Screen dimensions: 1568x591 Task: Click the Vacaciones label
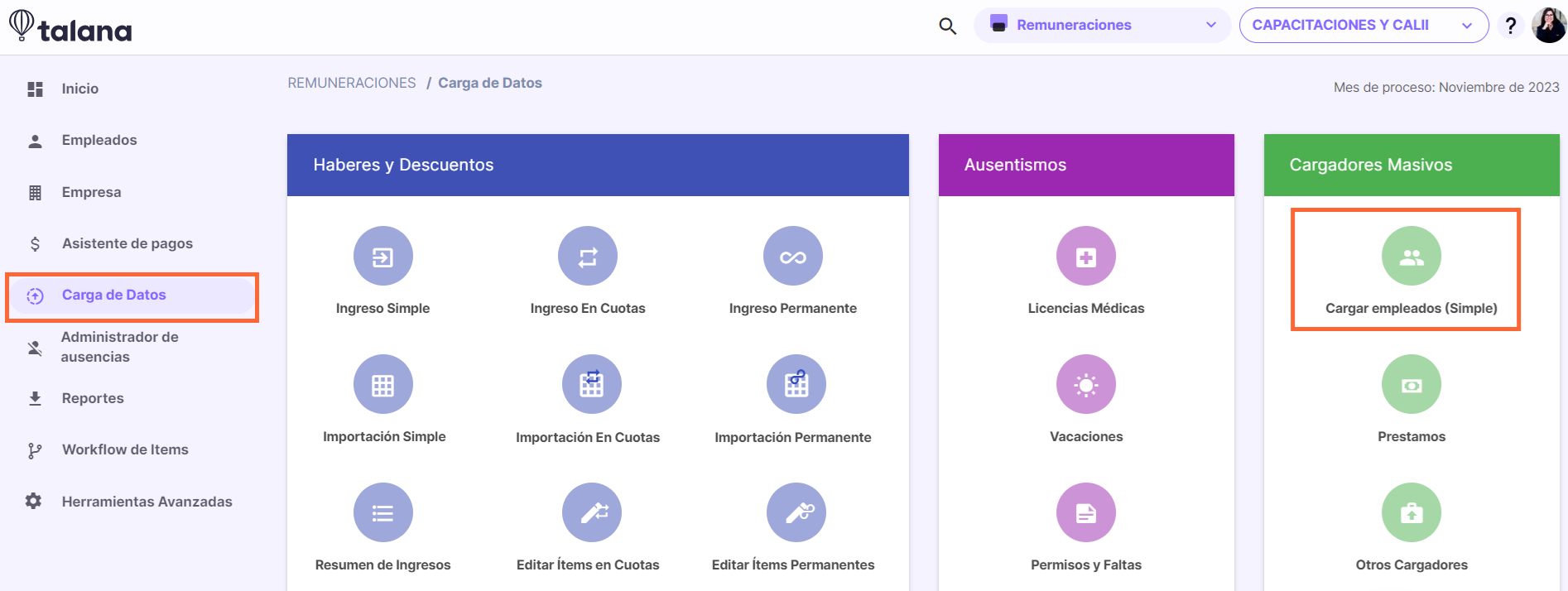click(1086, 436)
